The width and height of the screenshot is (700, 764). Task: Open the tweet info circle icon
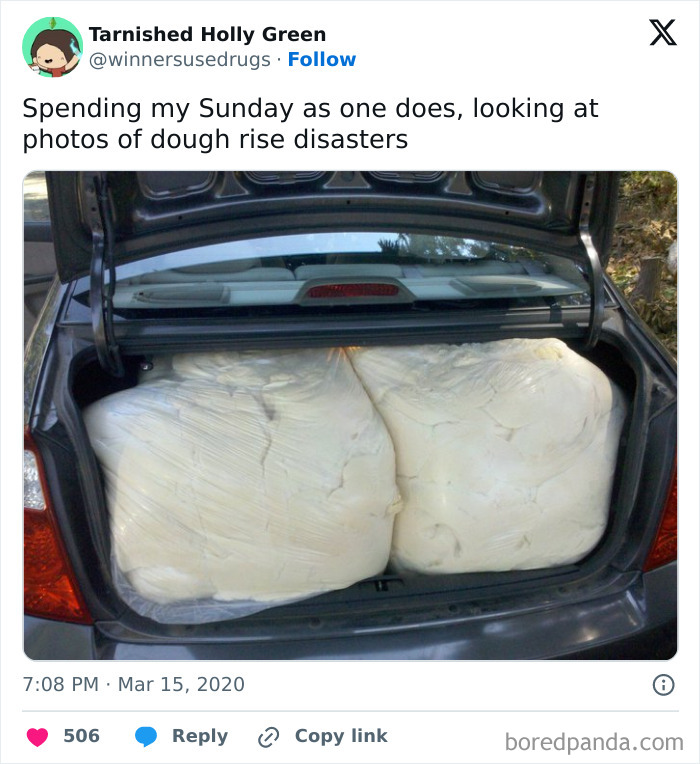click(662, 685)
